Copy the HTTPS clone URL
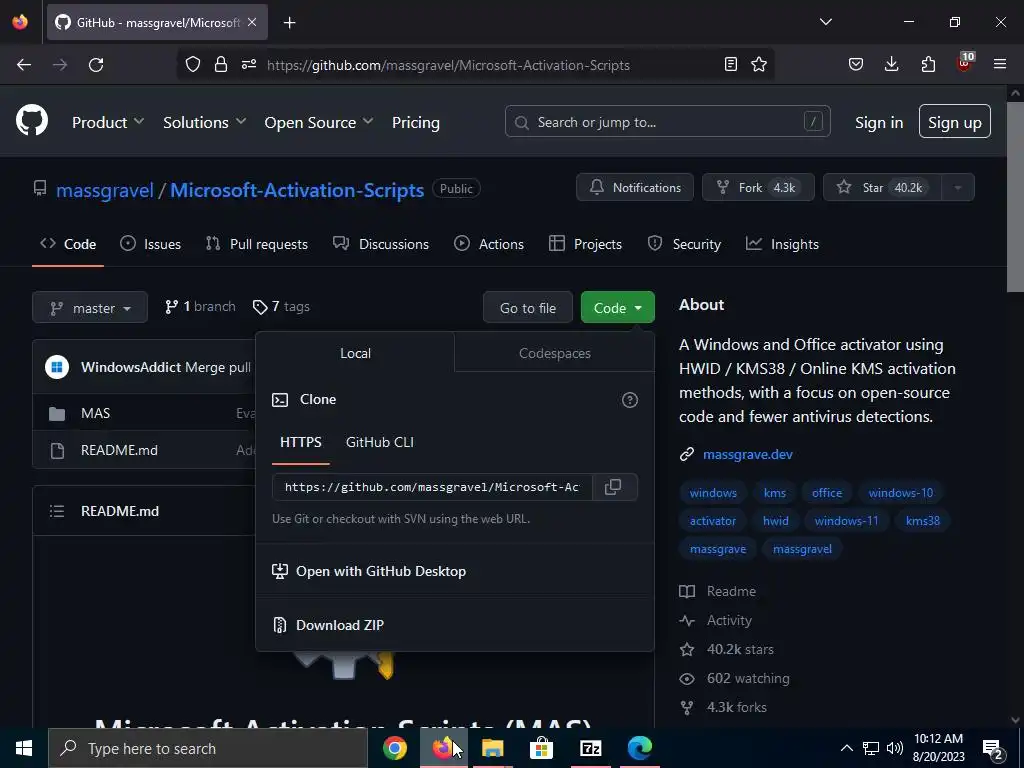This screenshot has width=1024, height=768. (613, 487)
